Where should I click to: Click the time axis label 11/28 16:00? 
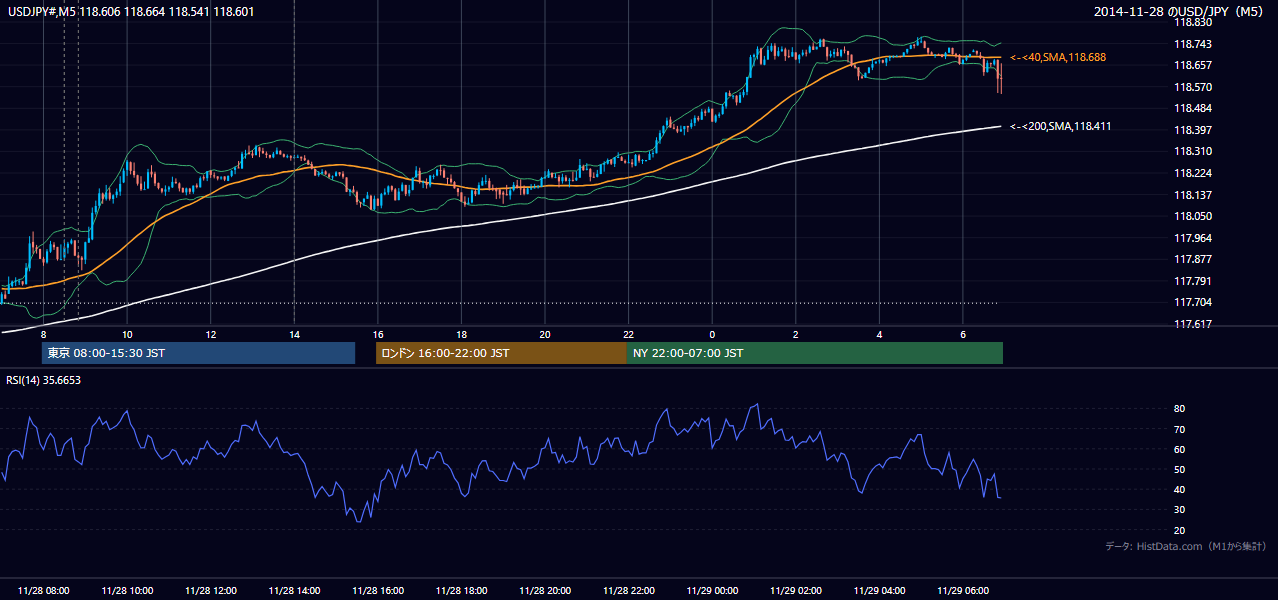click(378, 590)
